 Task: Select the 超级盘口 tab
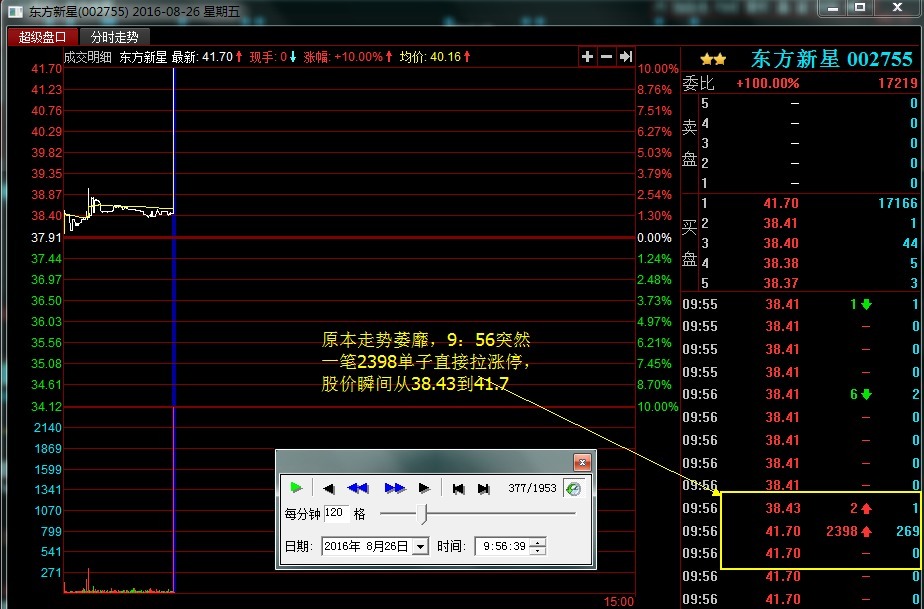coord(42,37)
